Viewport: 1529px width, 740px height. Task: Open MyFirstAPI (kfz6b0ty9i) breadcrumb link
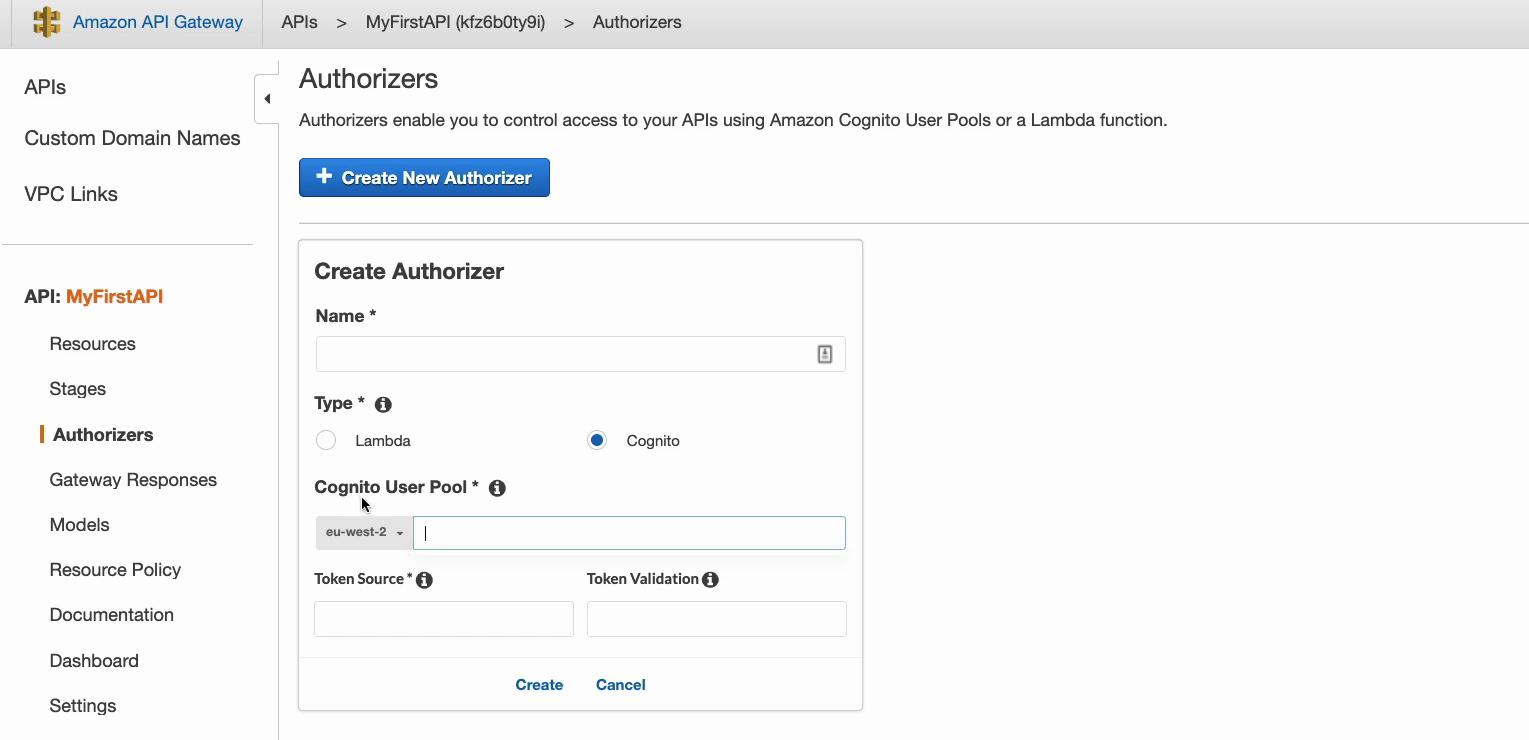[455, 22]
